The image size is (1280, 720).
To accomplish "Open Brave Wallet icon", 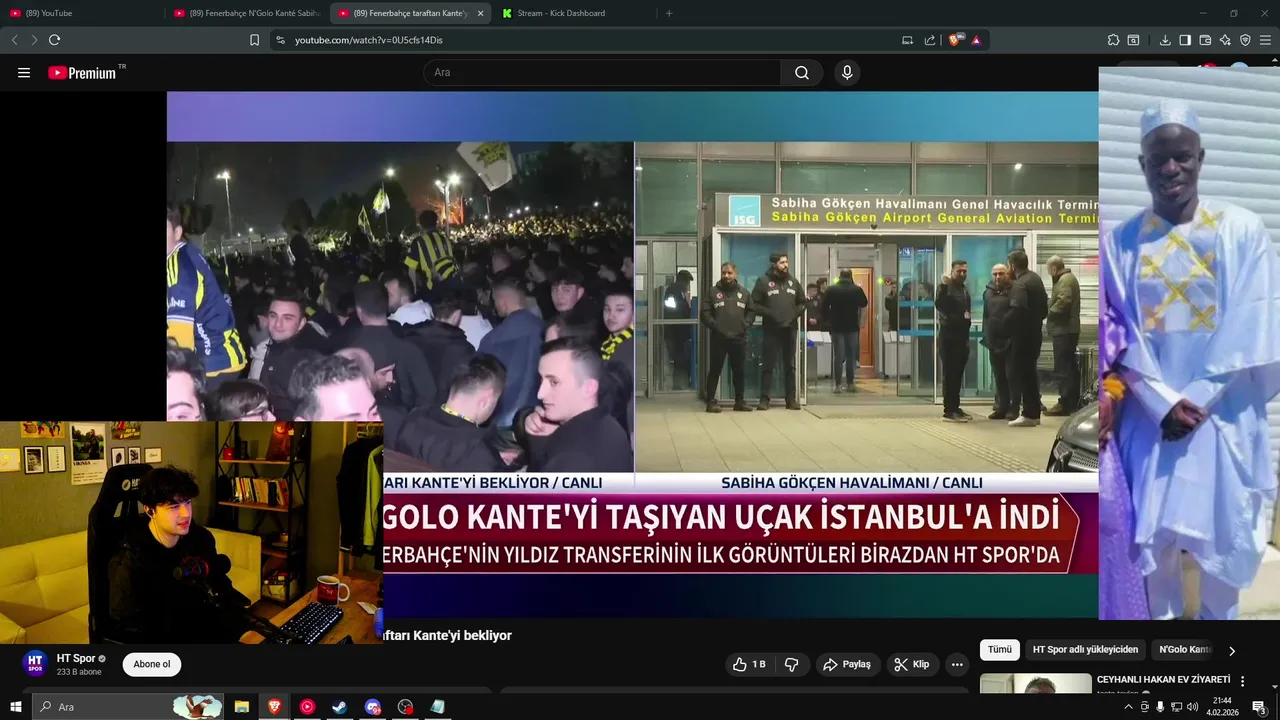I will point(1205,40).
